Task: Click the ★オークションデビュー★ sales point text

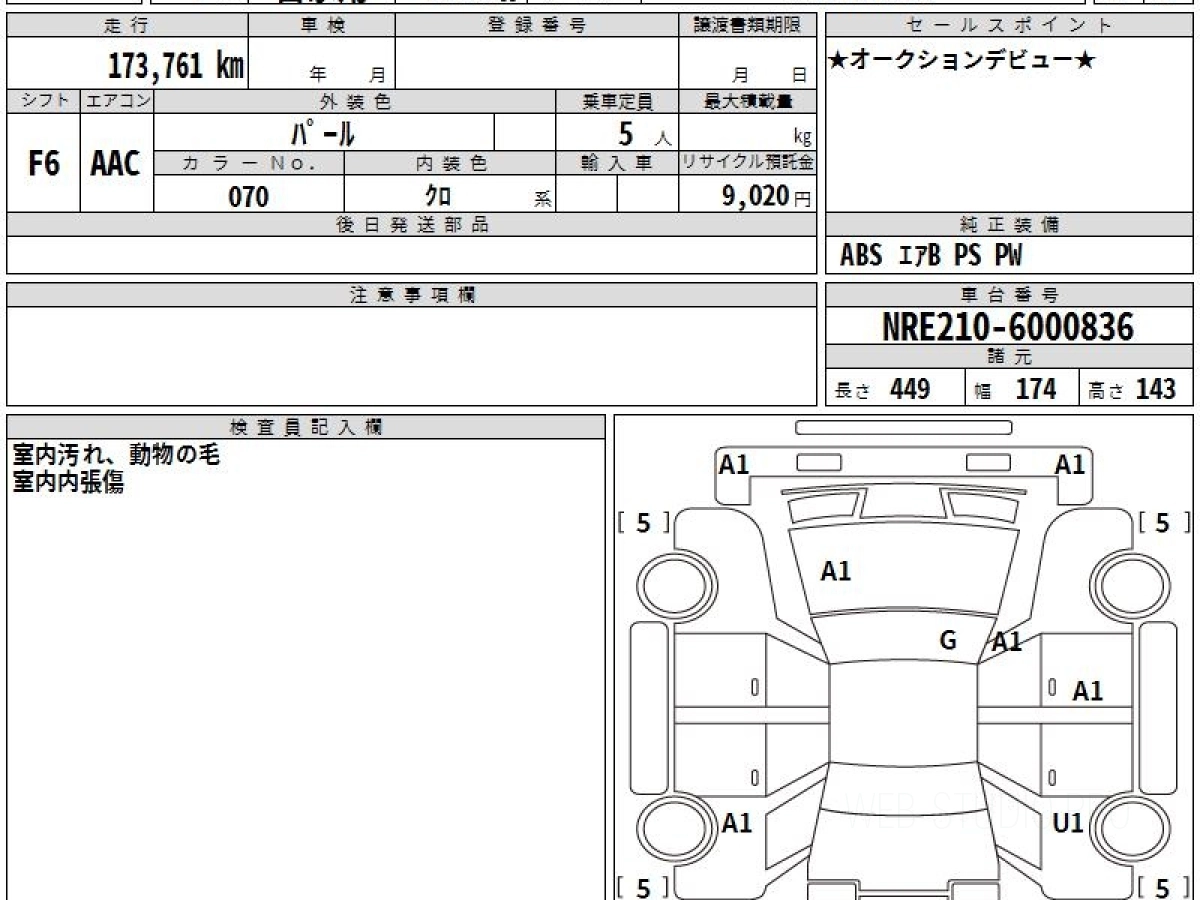Action: click(962, 61)
